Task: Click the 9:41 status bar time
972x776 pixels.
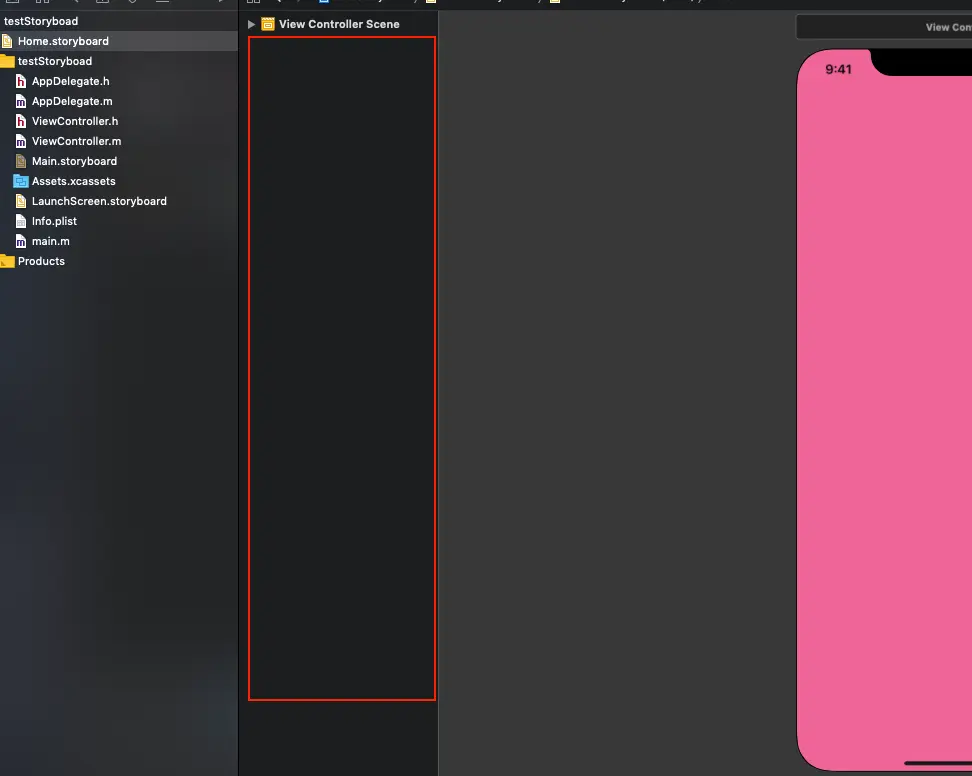Action: click(838, 69)
